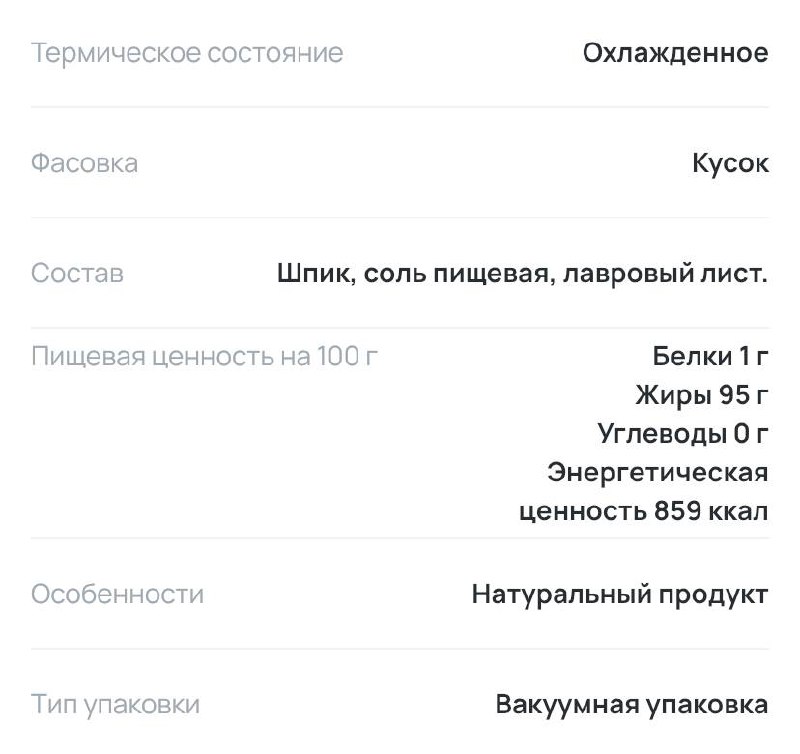Click the "Особенности" label
800x754 pixels.
point(117,595)
